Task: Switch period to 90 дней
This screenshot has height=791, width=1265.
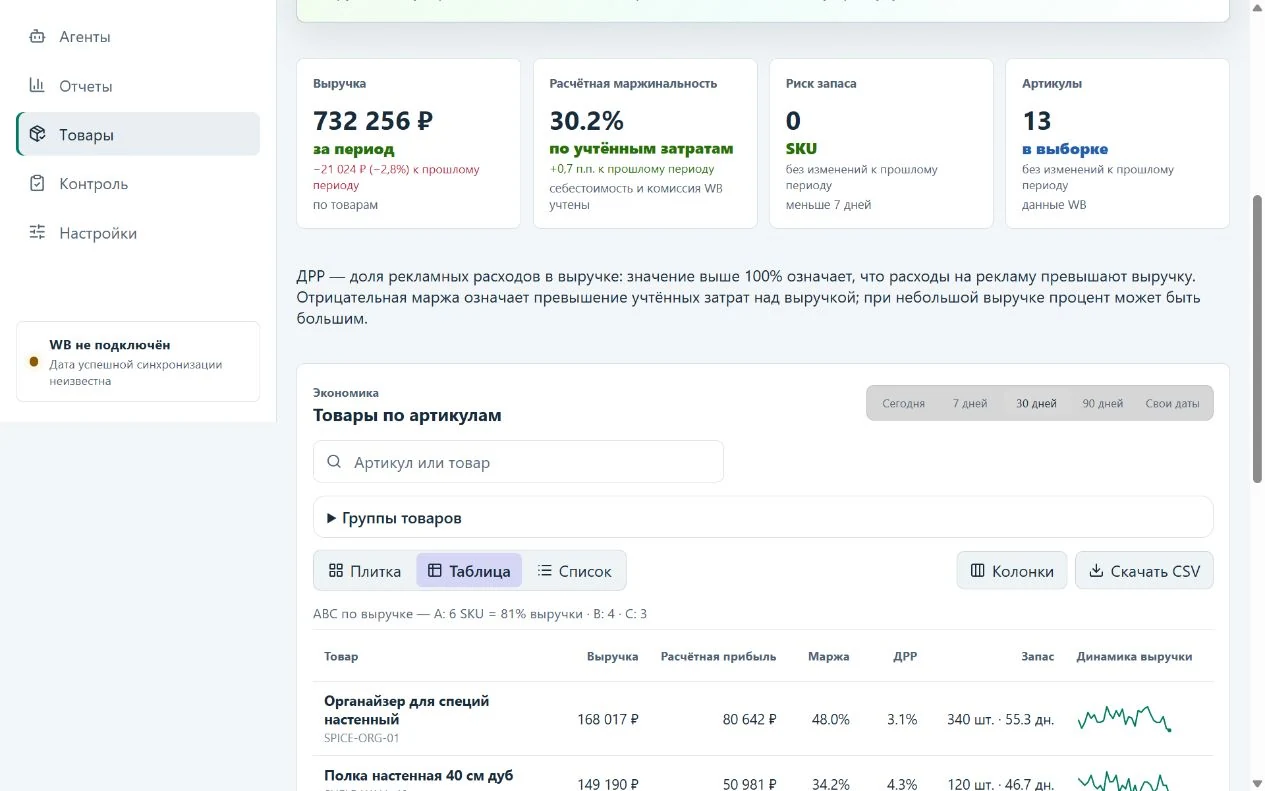Action: [1102, 404]
